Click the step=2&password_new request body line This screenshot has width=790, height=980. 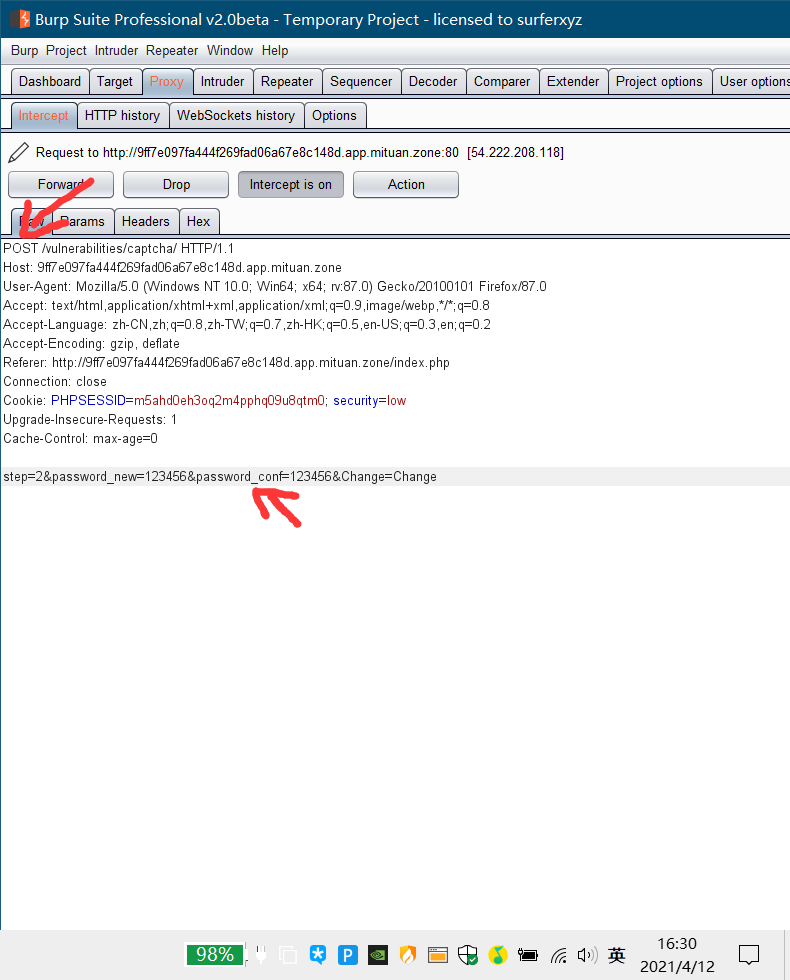(220, 476)
